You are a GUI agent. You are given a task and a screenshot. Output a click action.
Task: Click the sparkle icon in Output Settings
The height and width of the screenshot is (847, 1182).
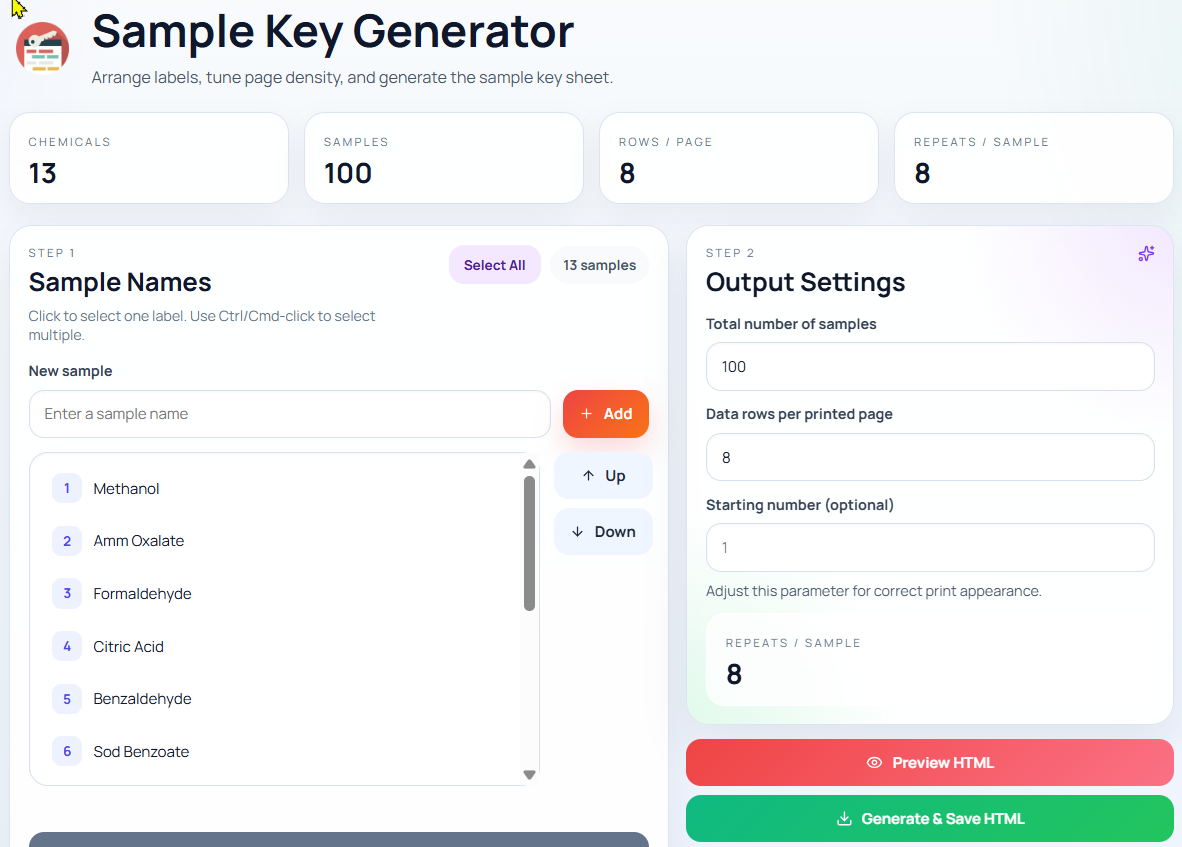1146,254
